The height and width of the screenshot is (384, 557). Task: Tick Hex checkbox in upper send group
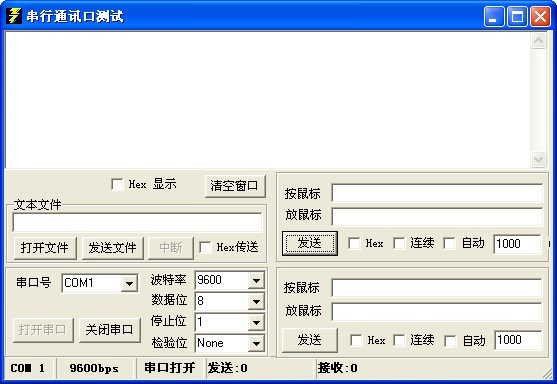[x=354, y=243]
